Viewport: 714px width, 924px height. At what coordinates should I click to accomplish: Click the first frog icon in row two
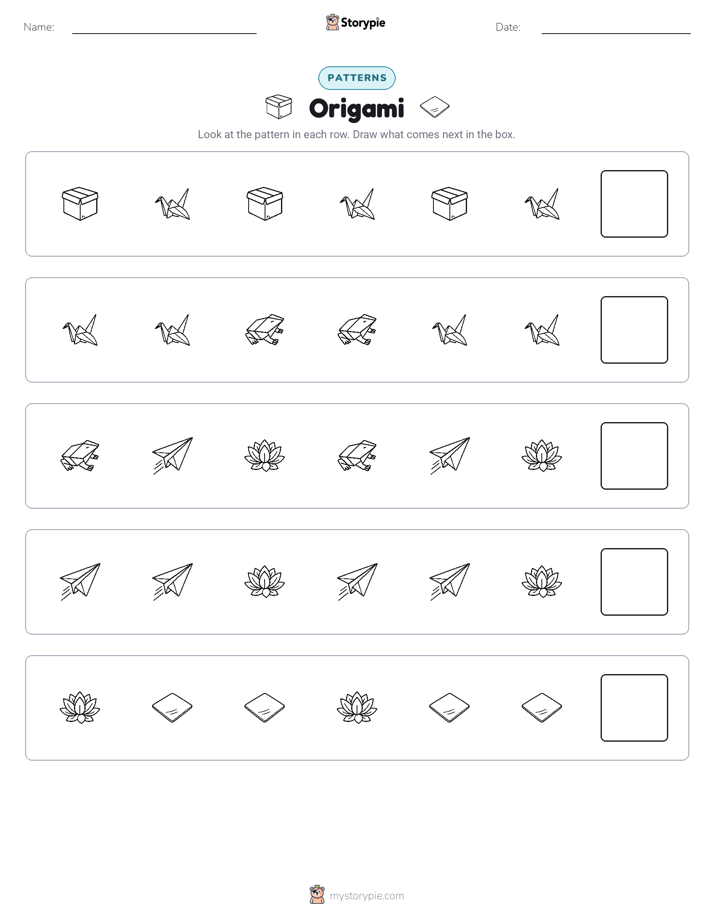265,330
